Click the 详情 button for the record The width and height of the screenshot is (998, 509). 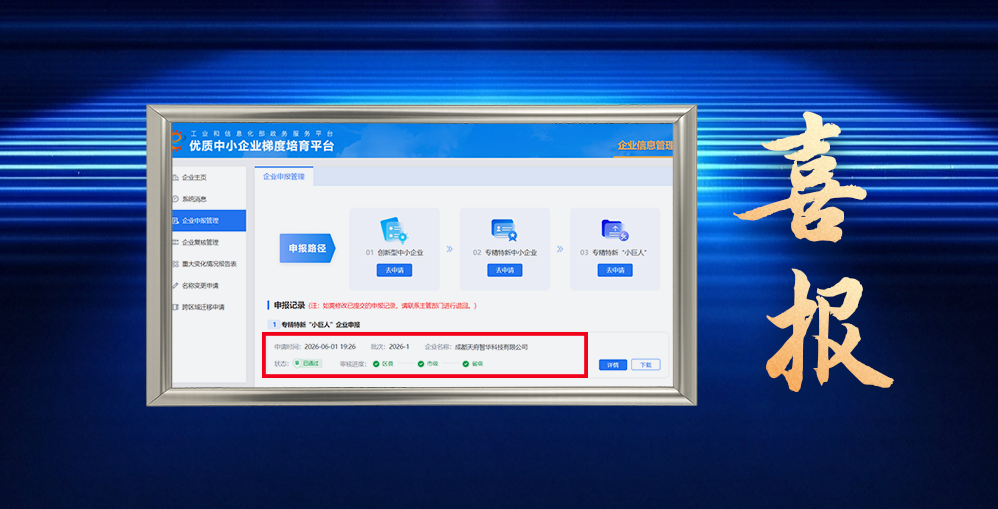[613, 365]
